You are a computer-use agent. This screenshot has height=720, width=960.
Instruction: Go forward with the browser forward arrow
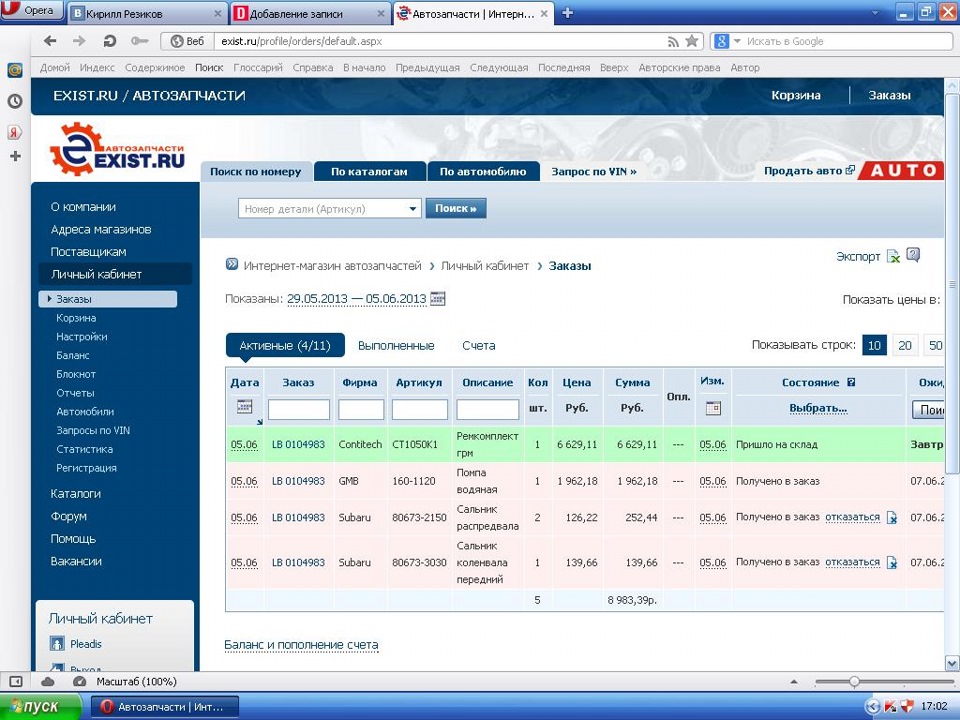(x=79, y=41)
